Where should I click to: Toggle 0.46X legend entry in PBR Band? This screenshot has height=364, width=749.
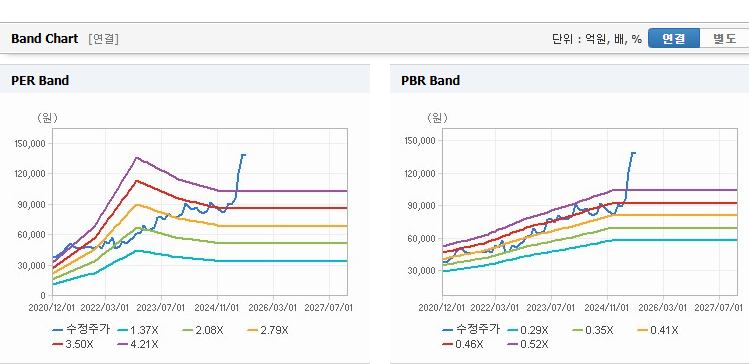click(x=462, y=344)
